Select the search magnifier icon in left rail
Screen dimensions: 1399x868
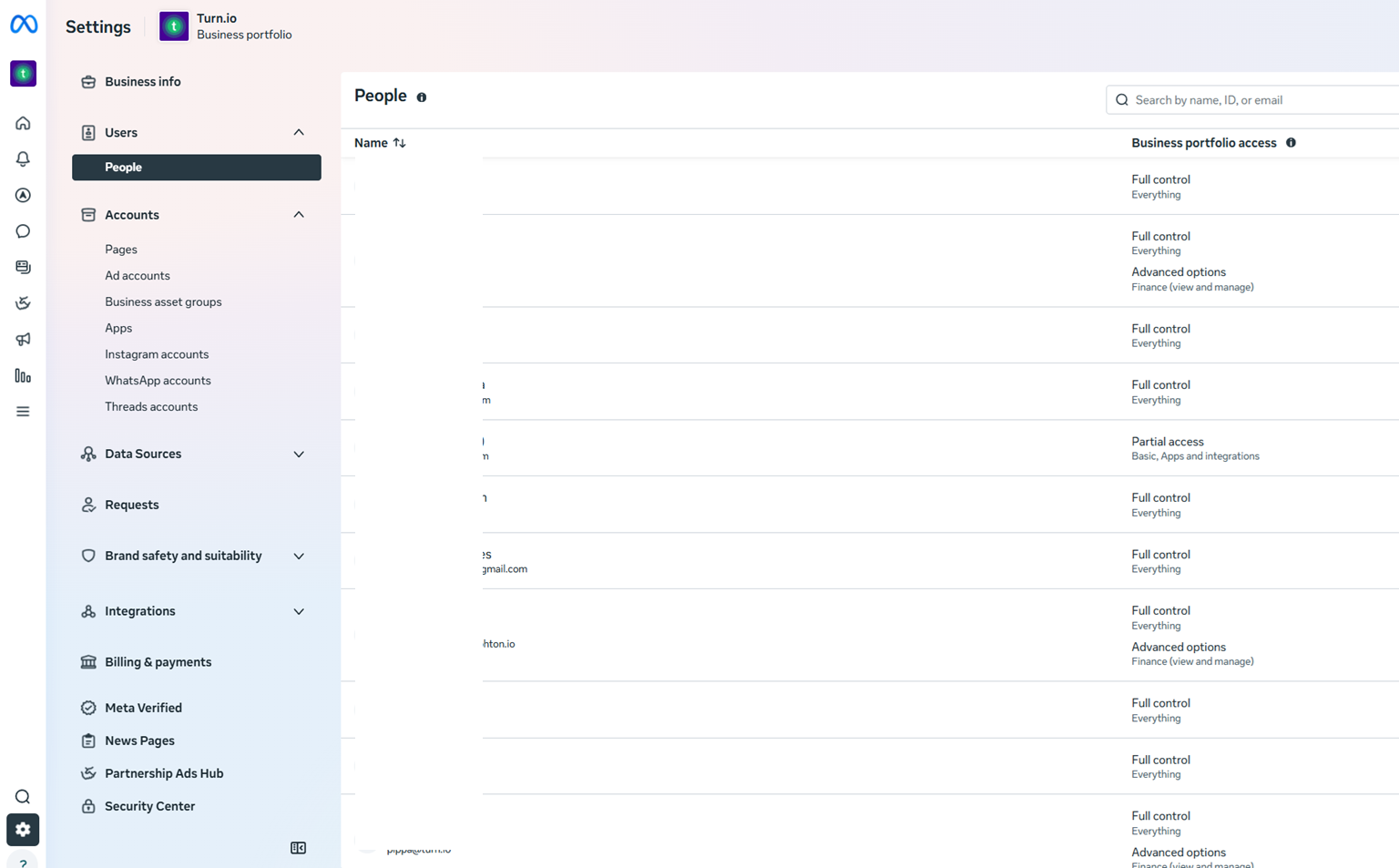23,797
